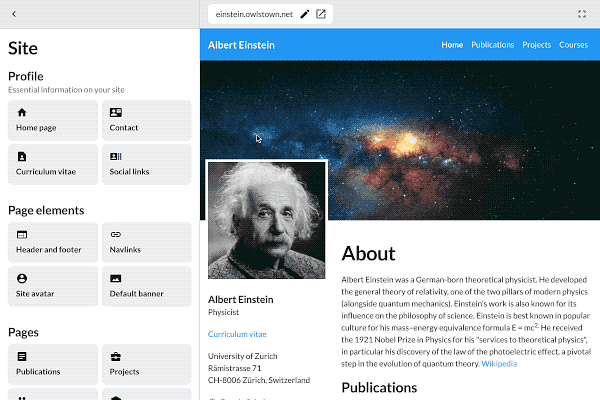Image resolution: width=600 pixels, height=400 pixels.
Task: Open the Curriculum vitae link under Physicist
Action: (x=237, y=334)
